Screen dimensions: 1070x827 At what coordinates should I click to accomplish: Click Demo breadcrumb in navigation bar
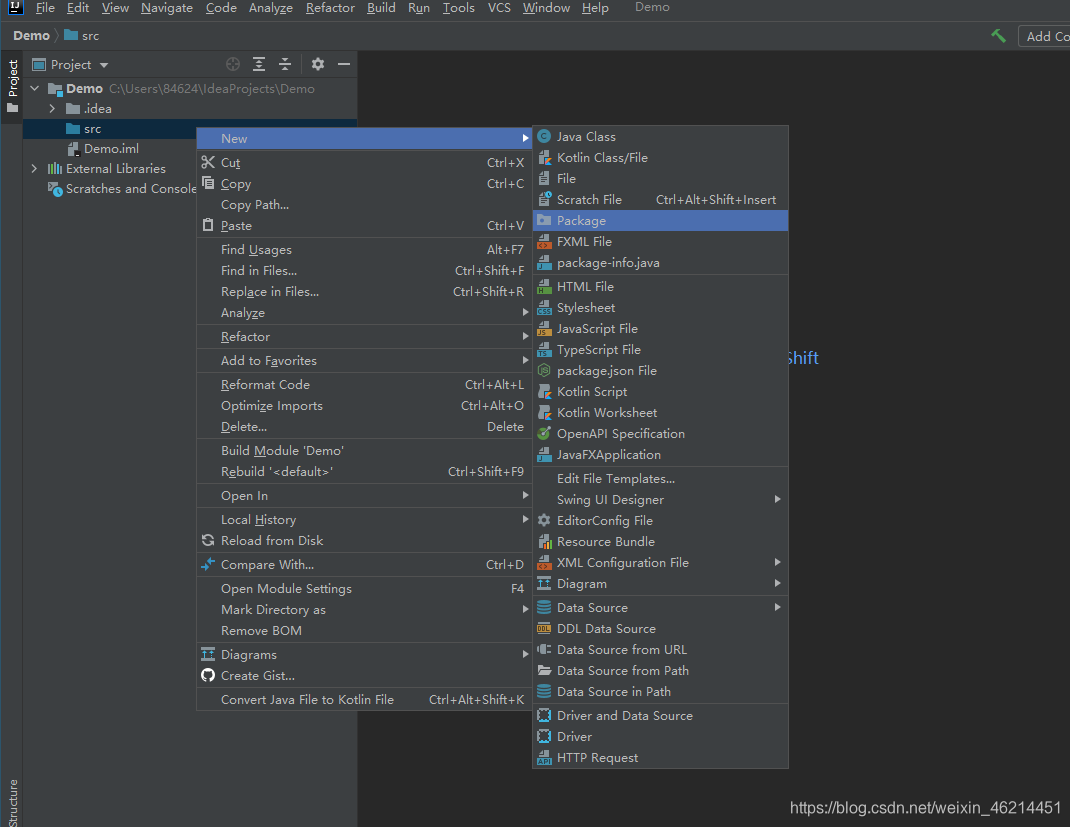click(31, 35)
